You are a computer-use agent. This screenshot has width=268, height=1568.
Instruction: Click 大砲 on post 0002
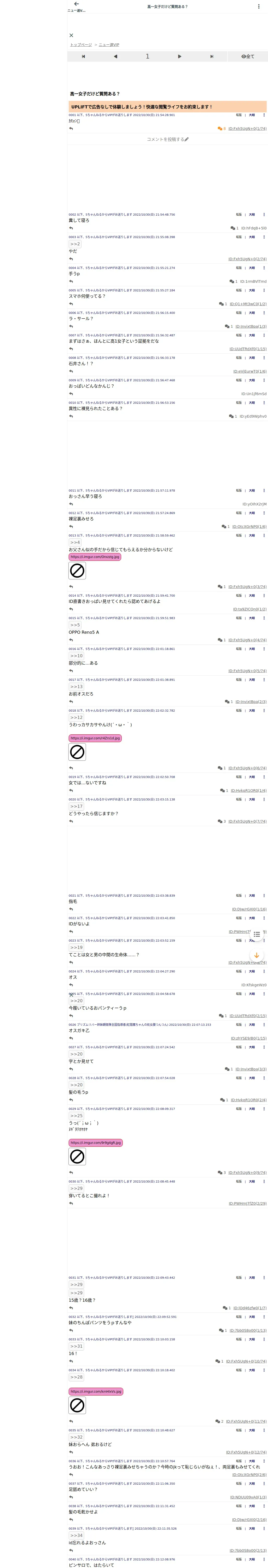click(x=252, y=215)
